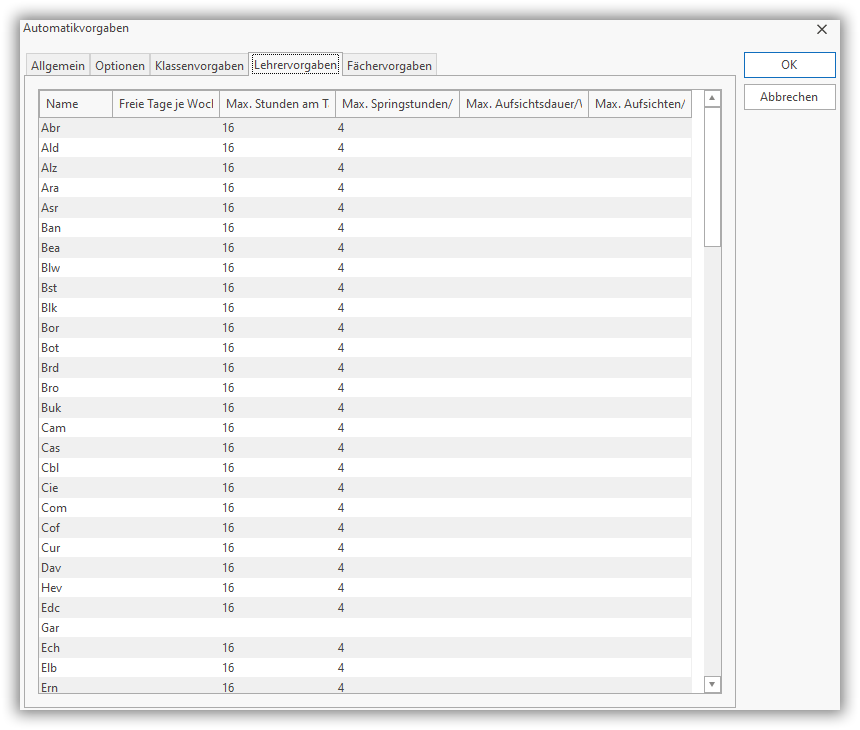
Task: Open the Optionen tab
Action: [x=120, y=66]
